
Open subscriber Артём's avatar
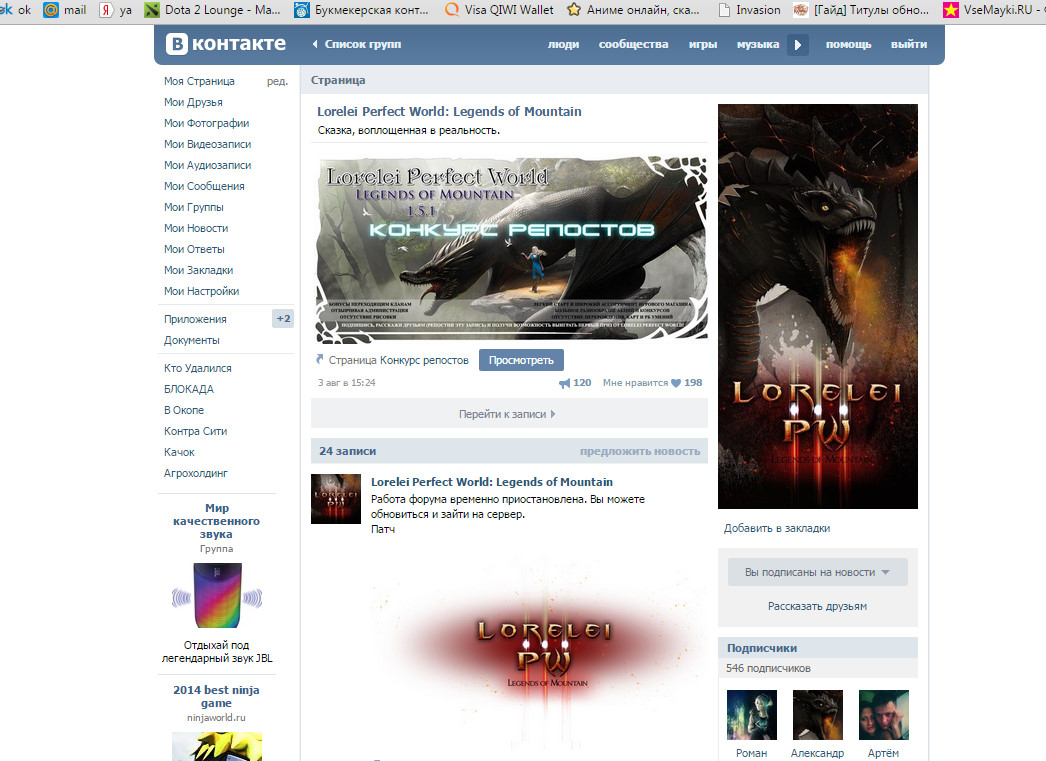pyautogui.click(x=883, y=715)
